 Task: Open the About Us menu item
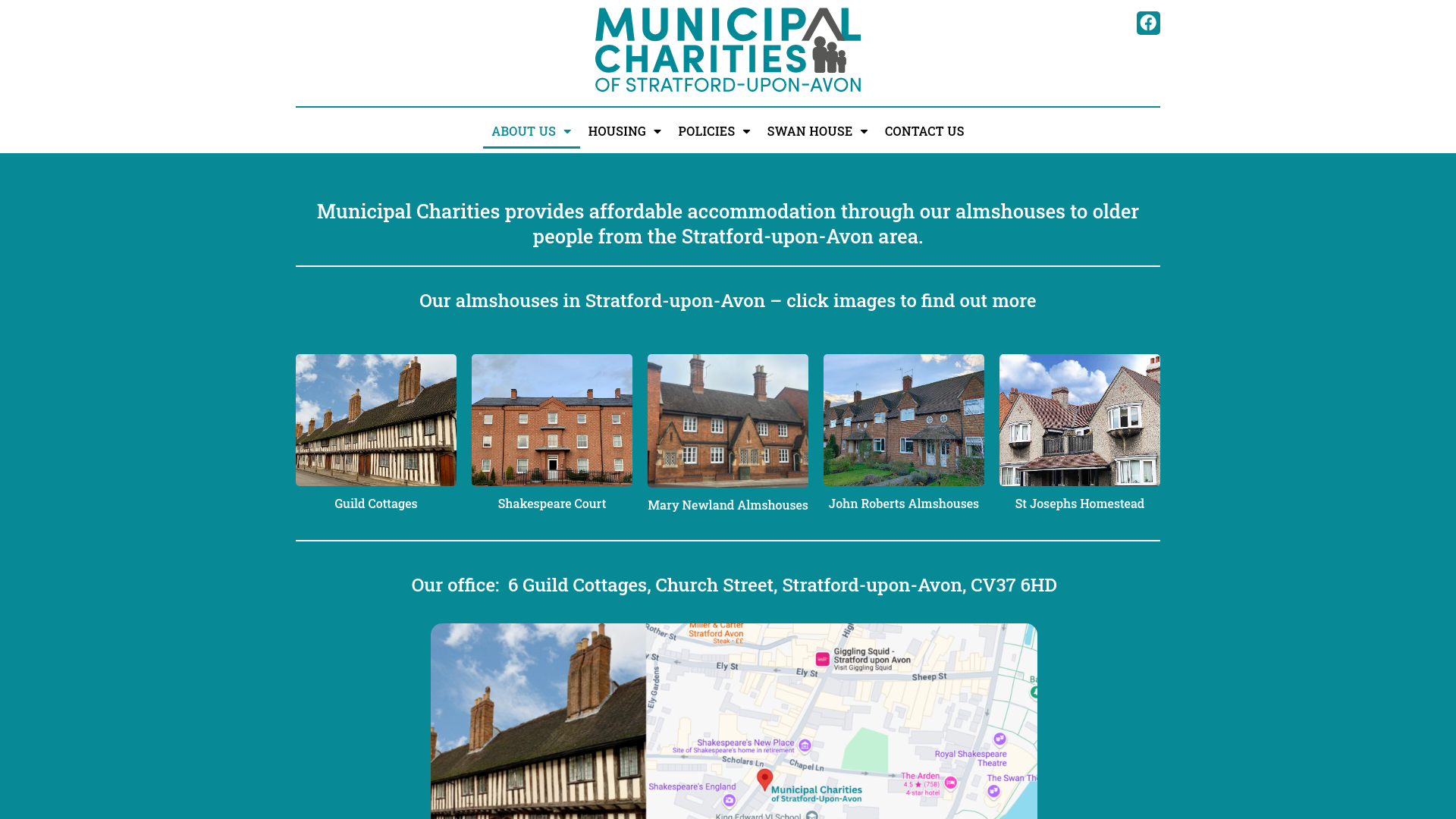(523, 131)
